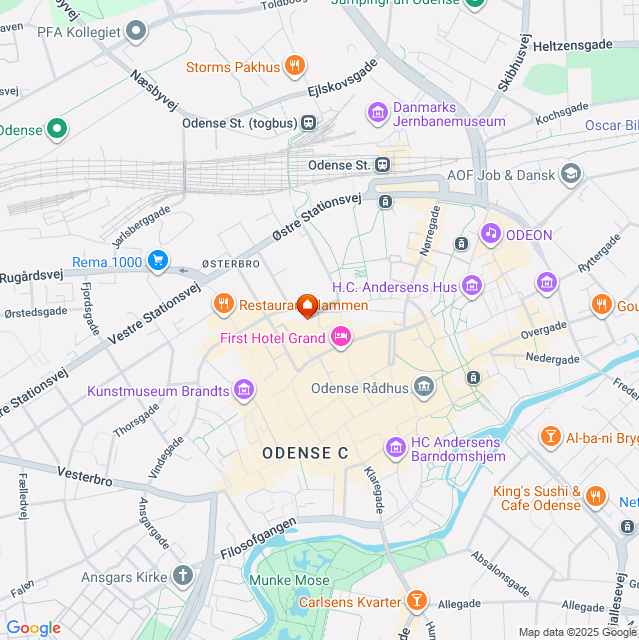Select the H.C. Andersens Hus label

(394, 287)
